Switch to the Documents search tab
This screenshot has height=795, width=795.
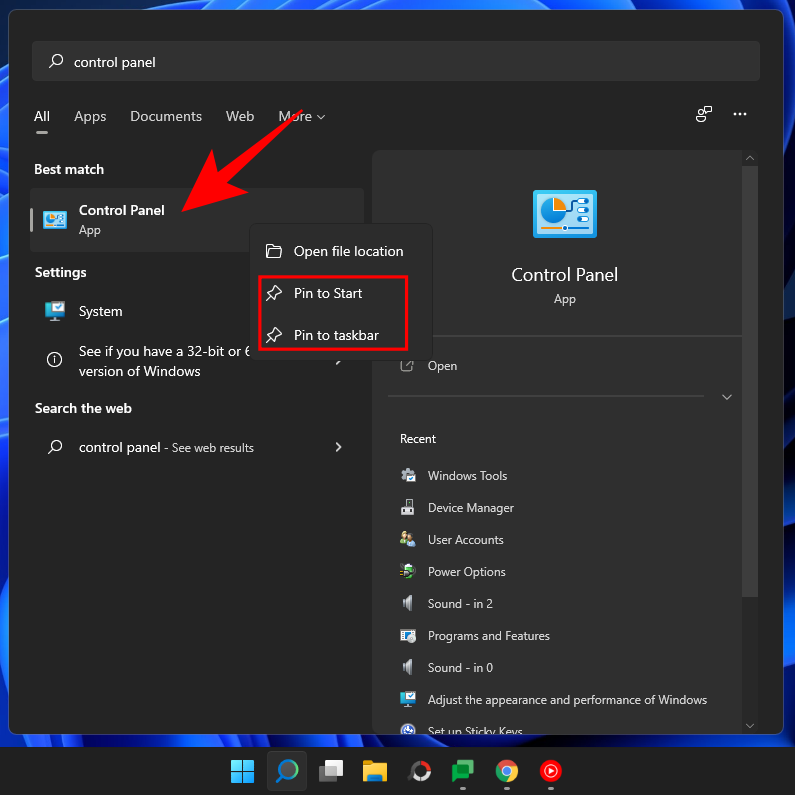pos(166,117)
